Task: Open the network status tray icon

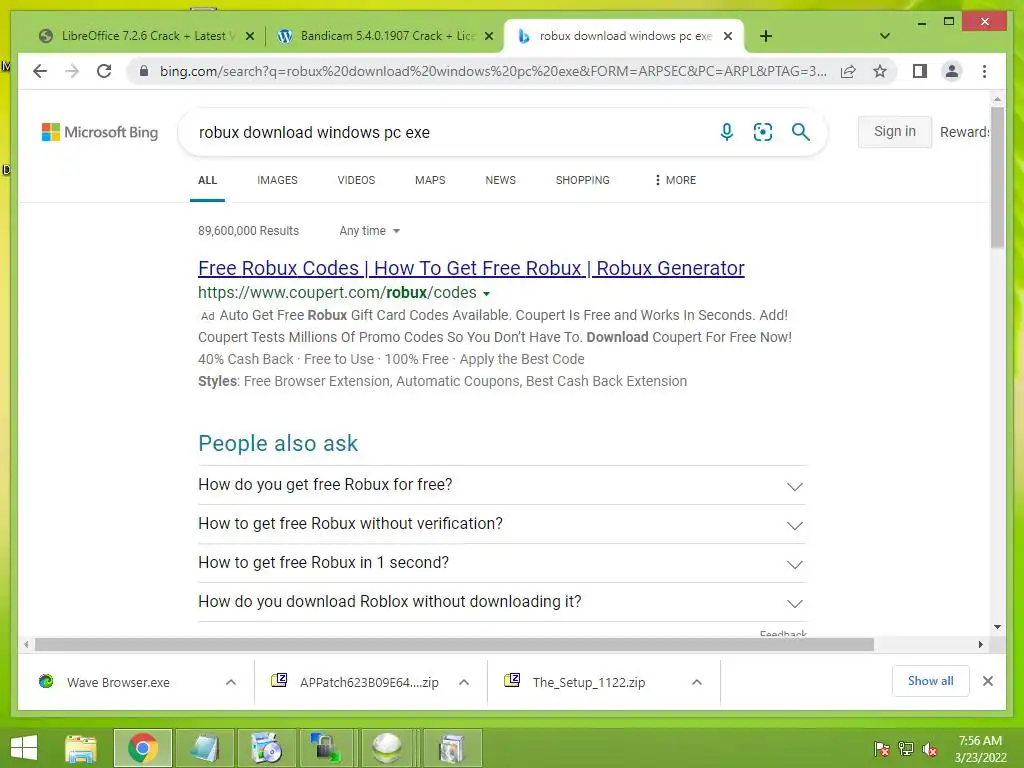Action: (906, 749)
